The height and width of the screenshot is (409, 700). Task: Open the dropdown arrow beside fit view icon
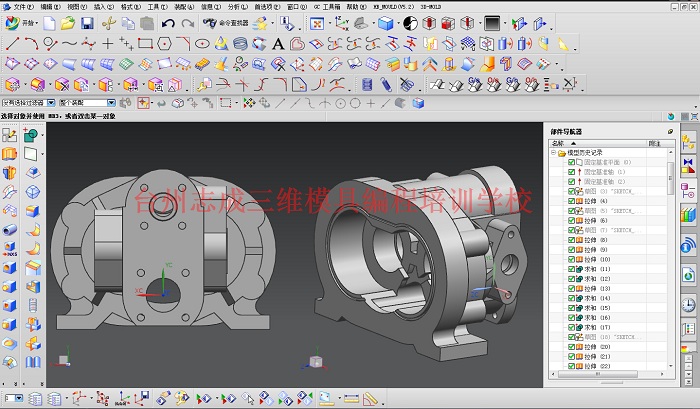(329, 23)
